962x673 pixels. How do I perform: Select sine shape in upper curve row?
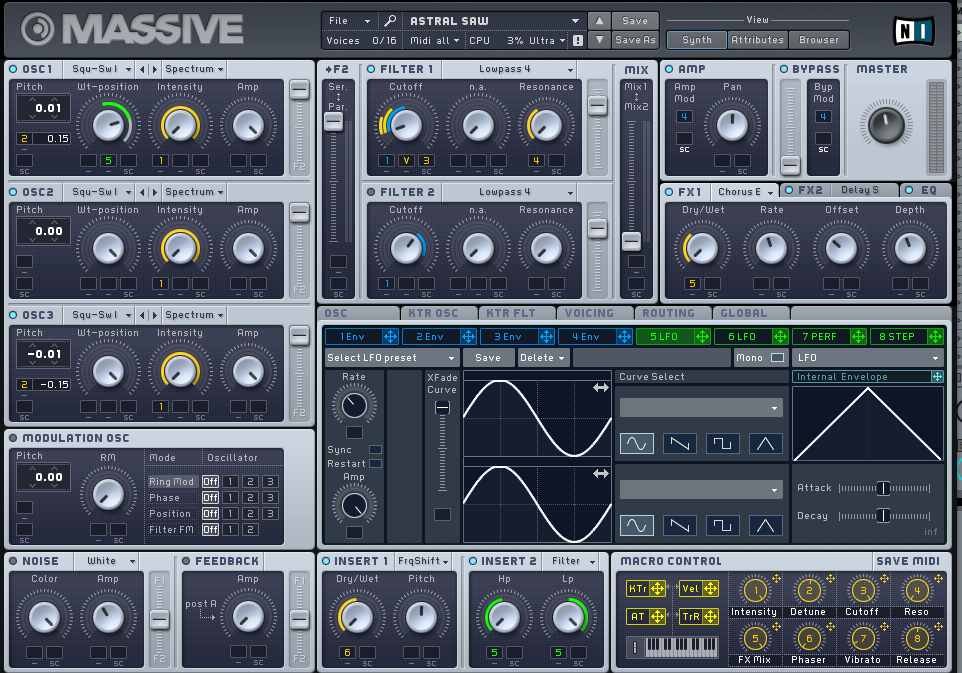point(636,444)
